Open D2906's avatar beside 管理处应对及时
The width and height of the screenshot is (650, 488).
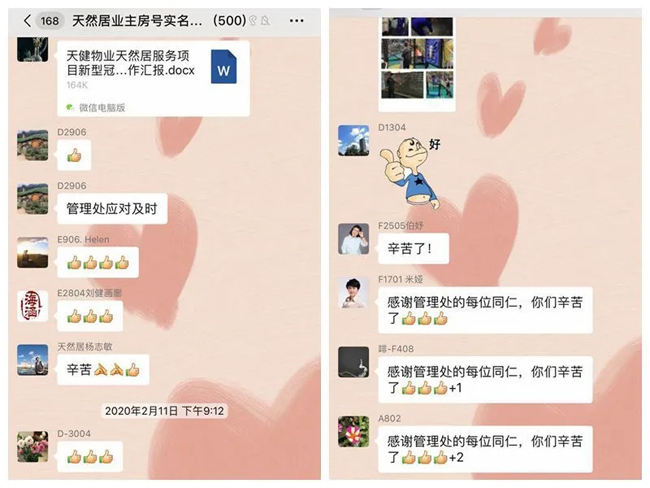coord(32,199)
